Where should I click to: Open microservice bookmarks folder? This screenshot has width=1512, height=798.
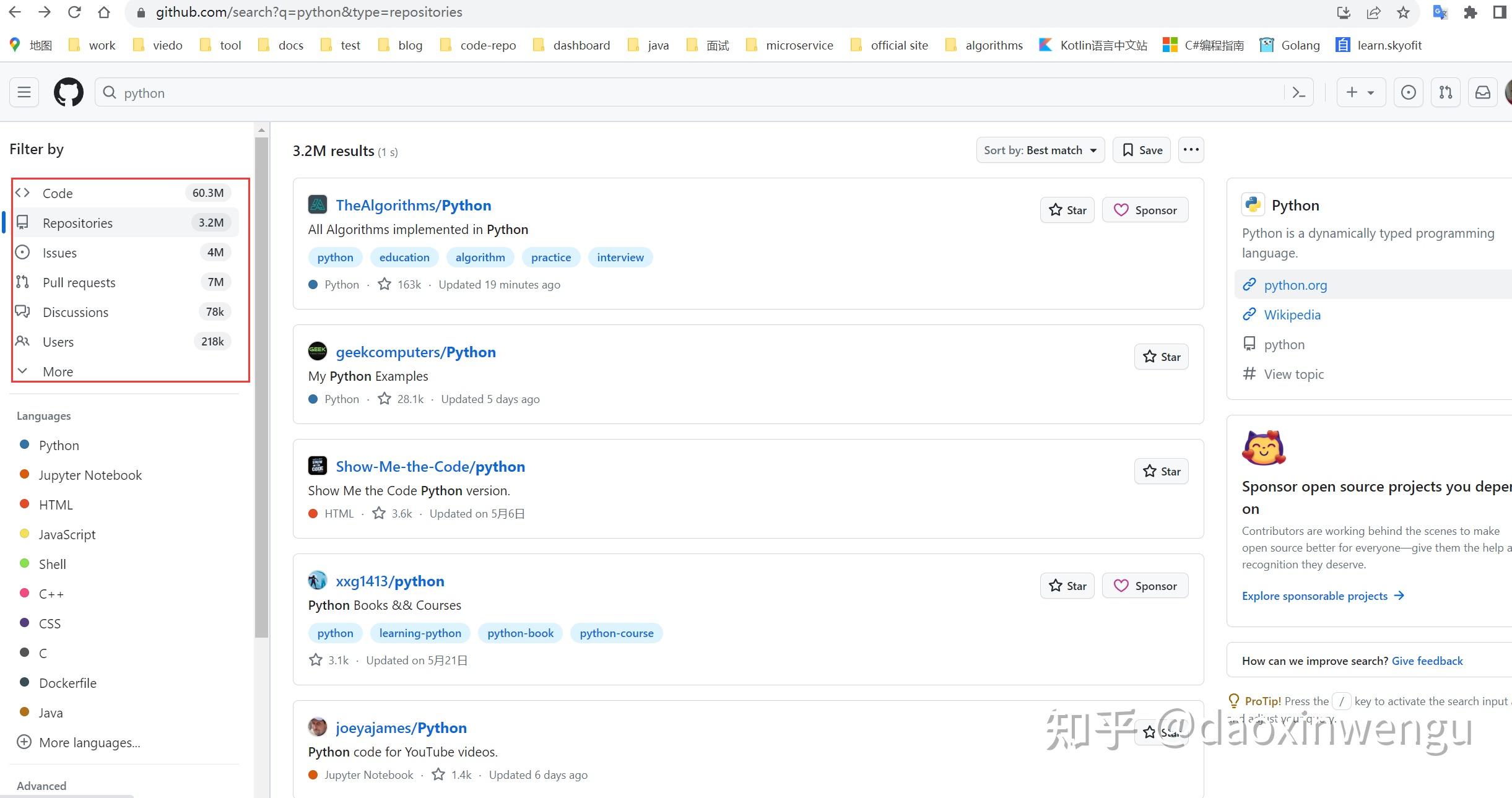789,45
